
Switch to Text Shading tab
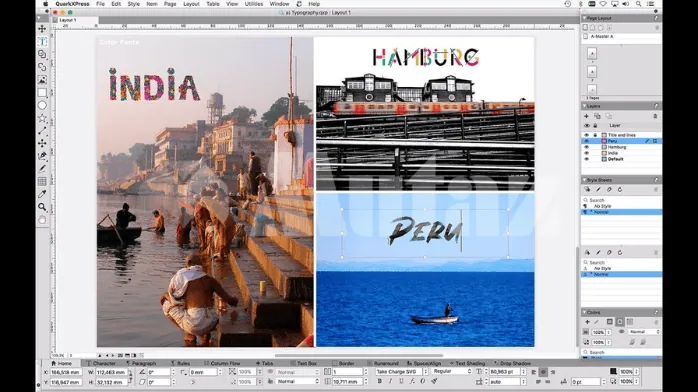point(467,364)
